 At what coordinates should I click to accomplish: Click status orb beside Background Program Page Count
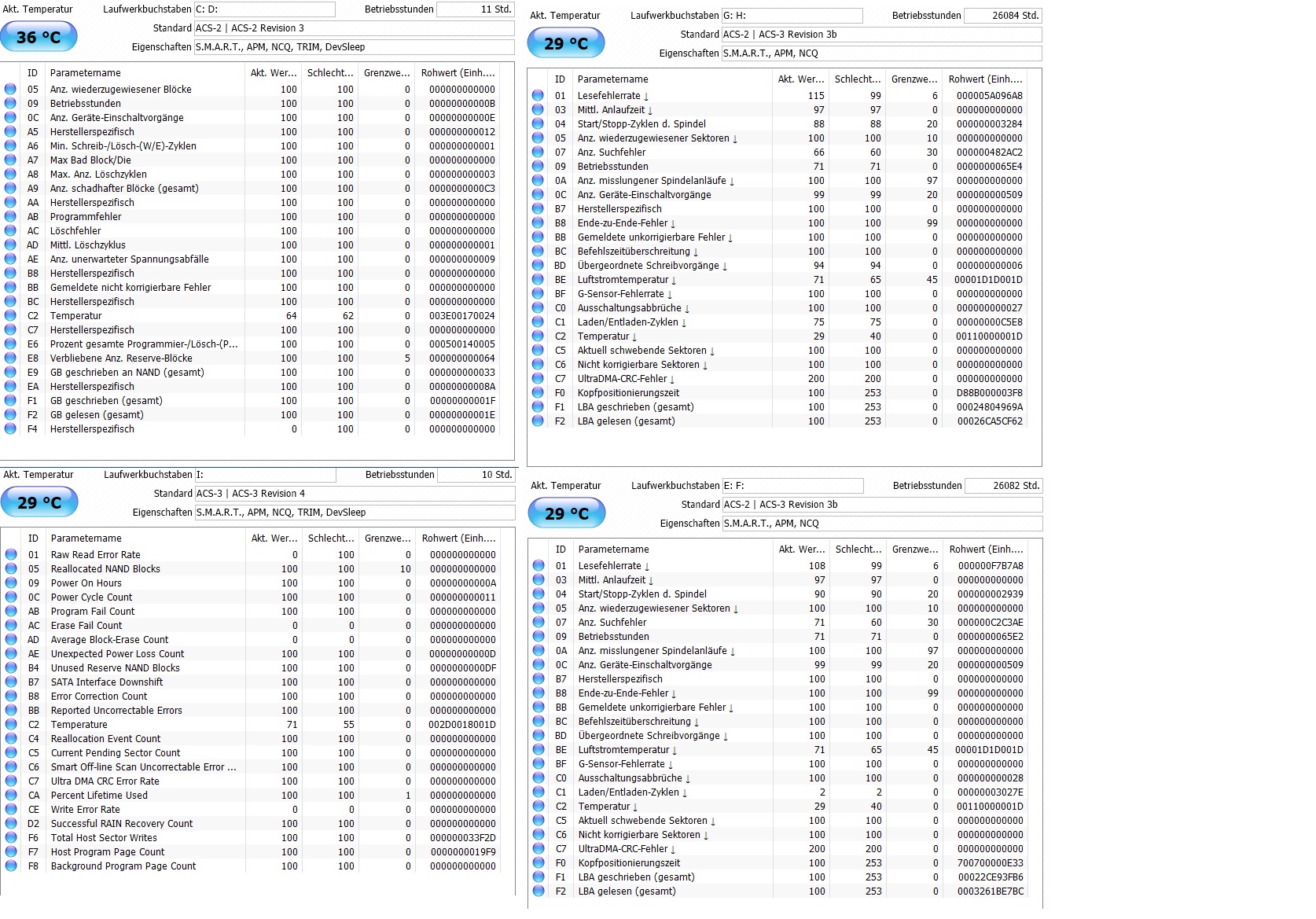pyautogui.click(x=11, y=866)
